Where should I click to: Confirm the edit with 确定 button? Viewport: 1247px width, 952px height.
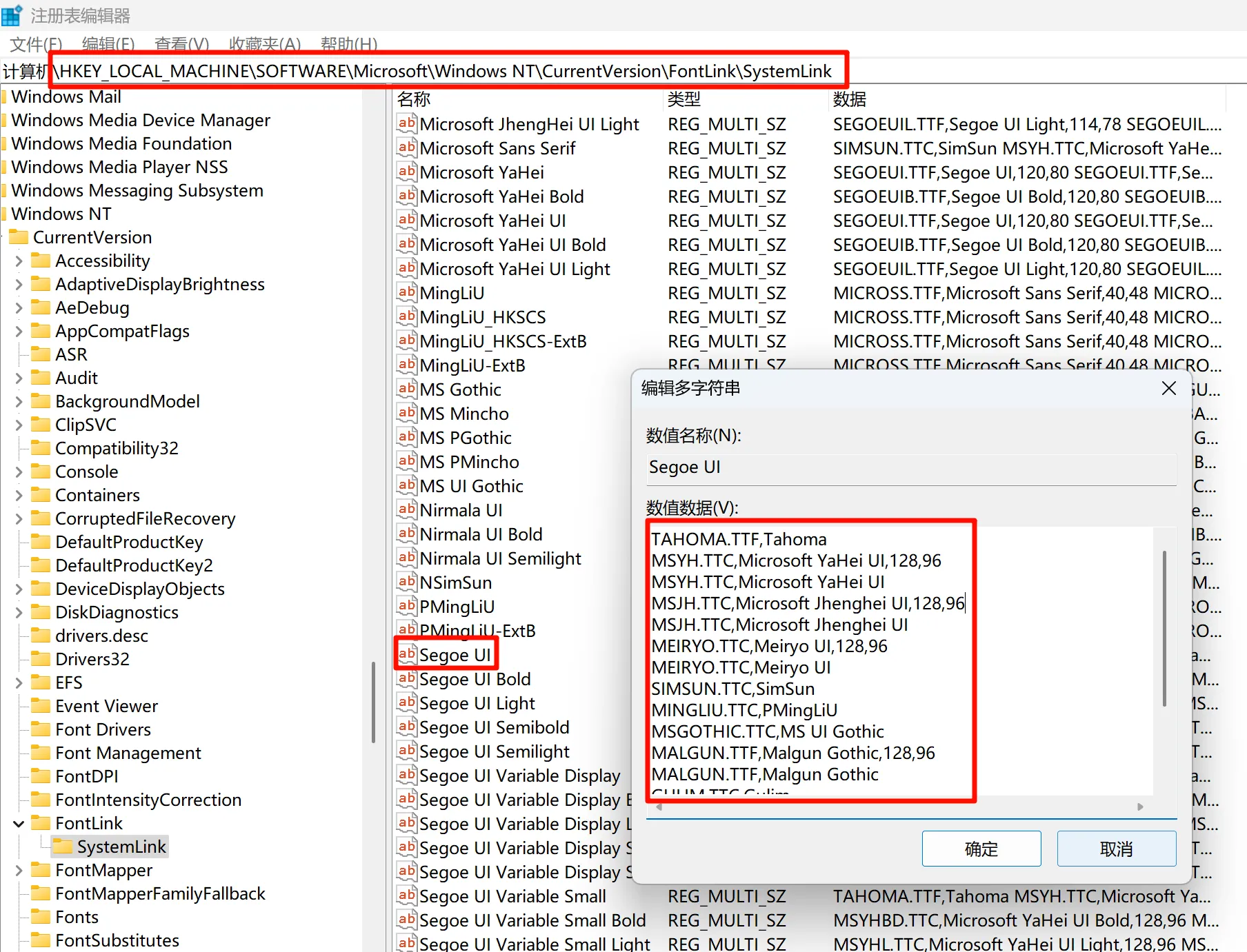pos(981,849)
